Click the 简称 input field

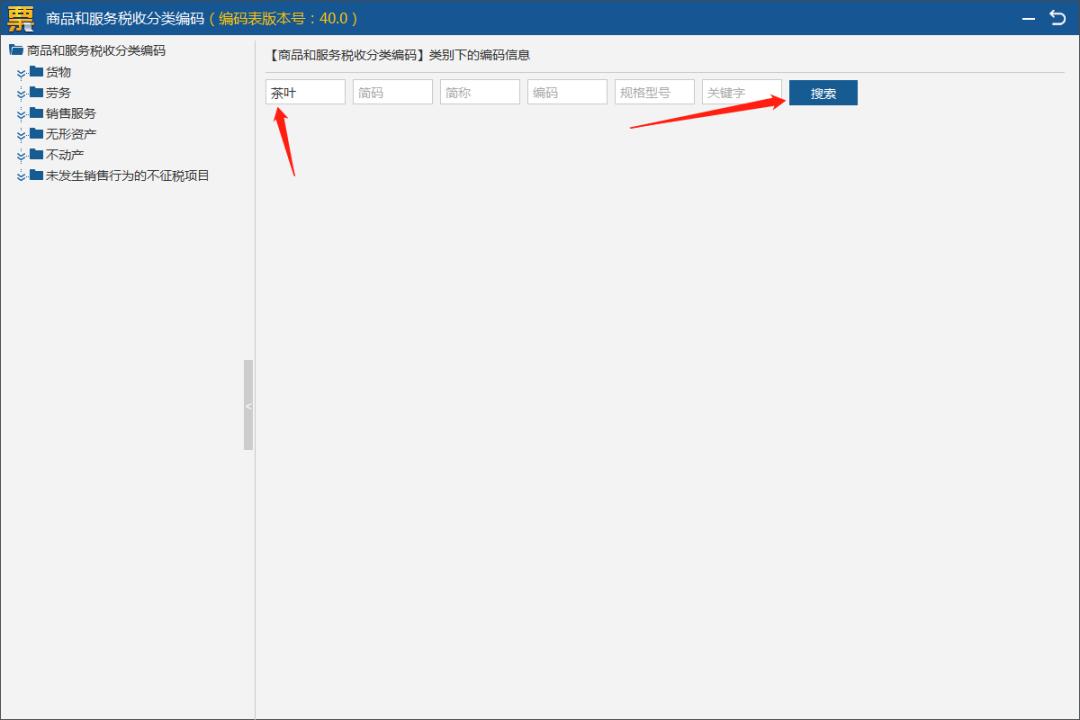[480, 92]
